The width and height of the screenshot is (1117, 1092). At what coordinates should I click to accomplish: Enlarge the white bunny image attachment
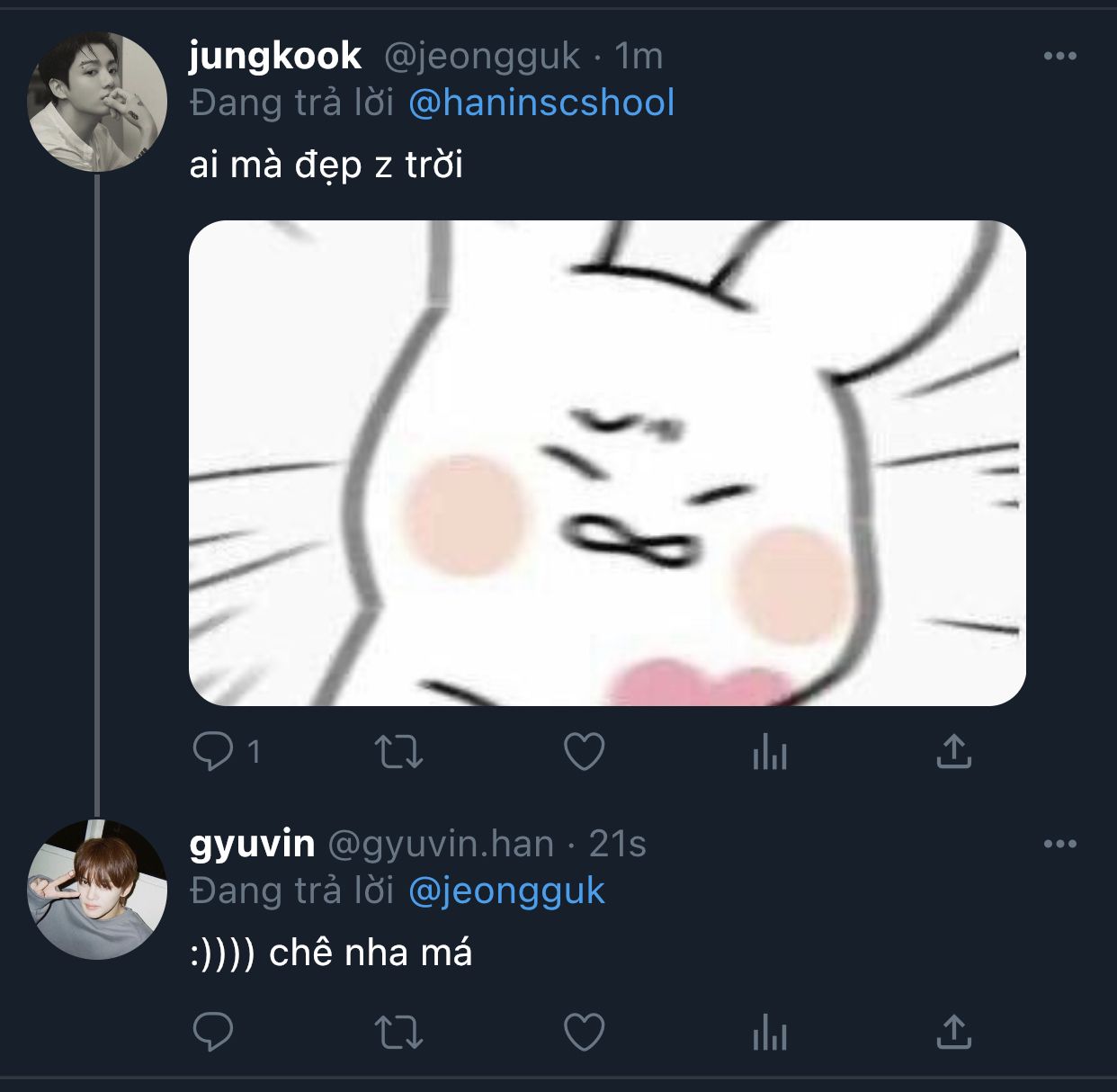(607, 462)
